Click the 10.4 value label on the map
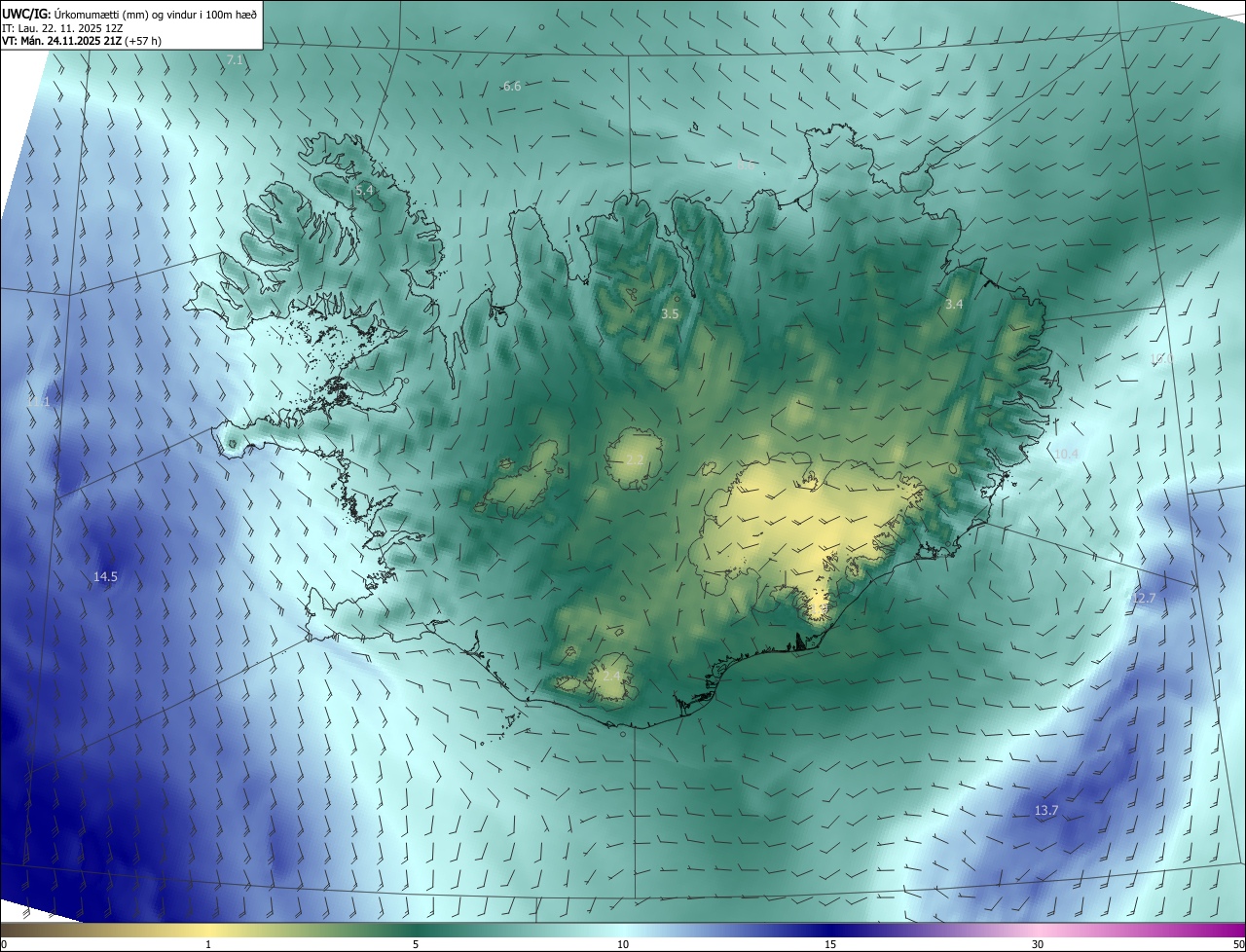 pos(1066,454)
